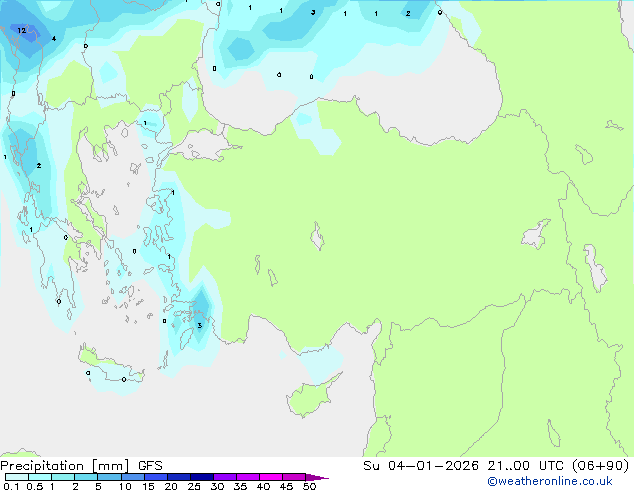The image size is (634, 490).
Task: Click the '15' legend scale label
Action: tap(148, 486)
